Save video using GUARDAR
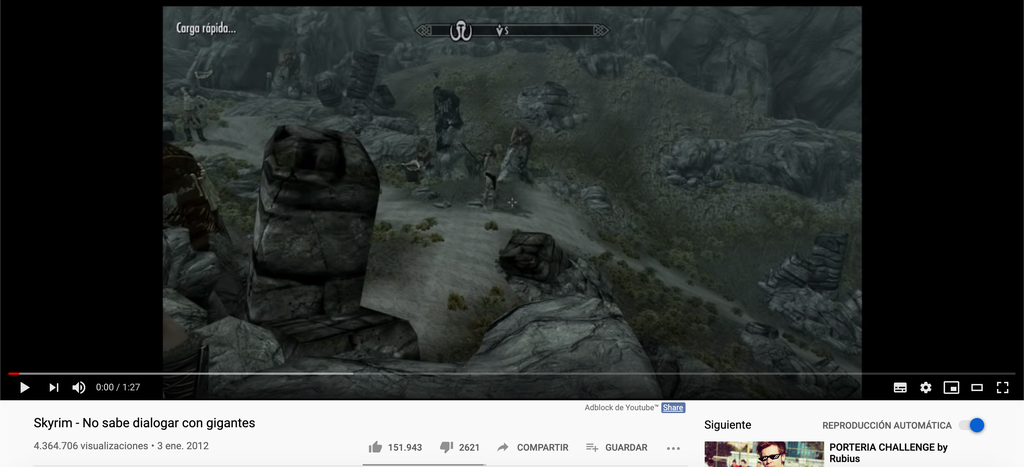Screen dimensions: 1024x467 click(x=616, y=447)
